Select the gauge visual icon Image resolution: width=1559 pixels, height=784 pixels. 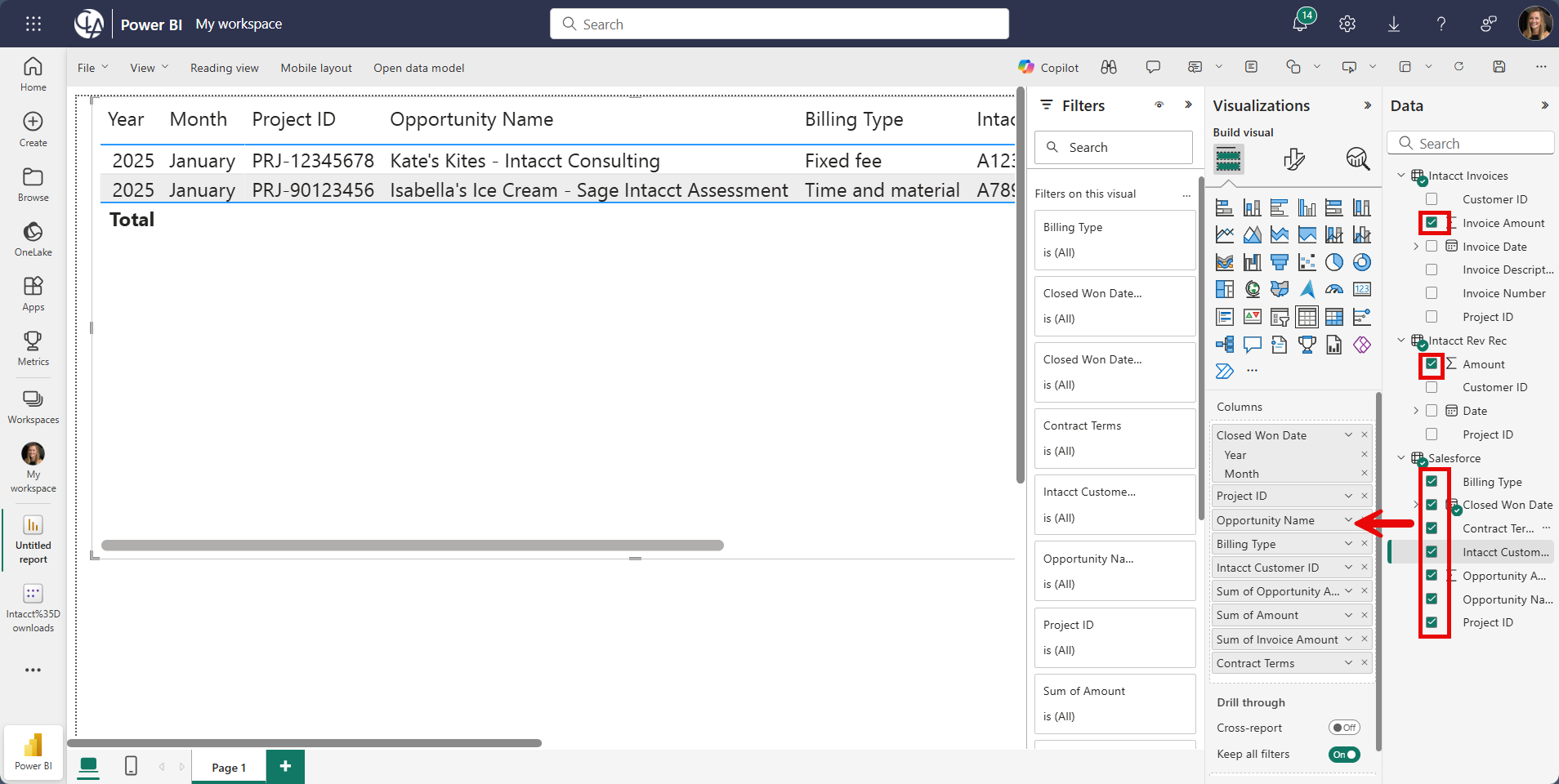click(x=1334, y=288)
